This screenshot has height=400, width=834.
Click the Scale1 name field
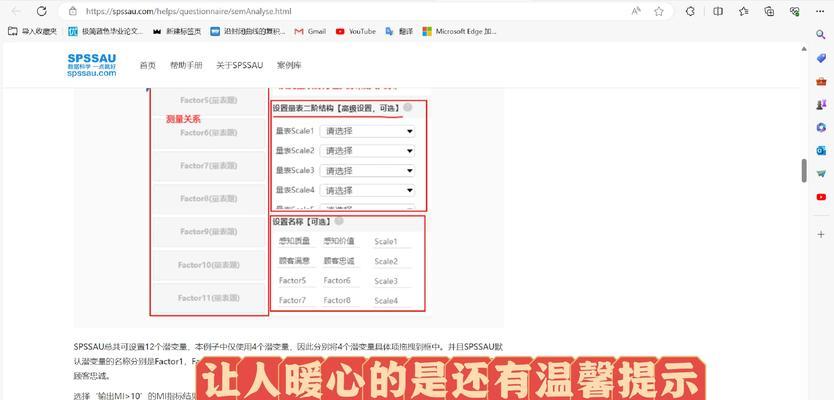point(393,241)
